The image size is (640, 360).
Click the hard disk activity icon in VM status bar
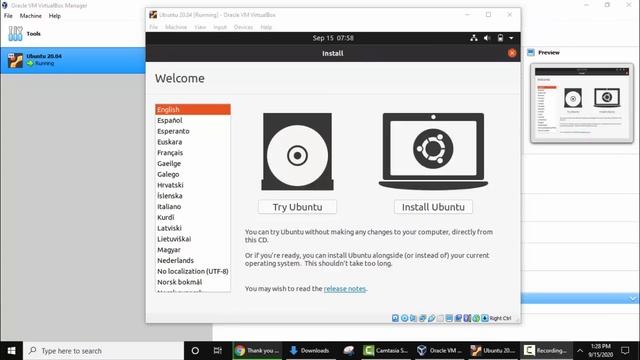395,318
